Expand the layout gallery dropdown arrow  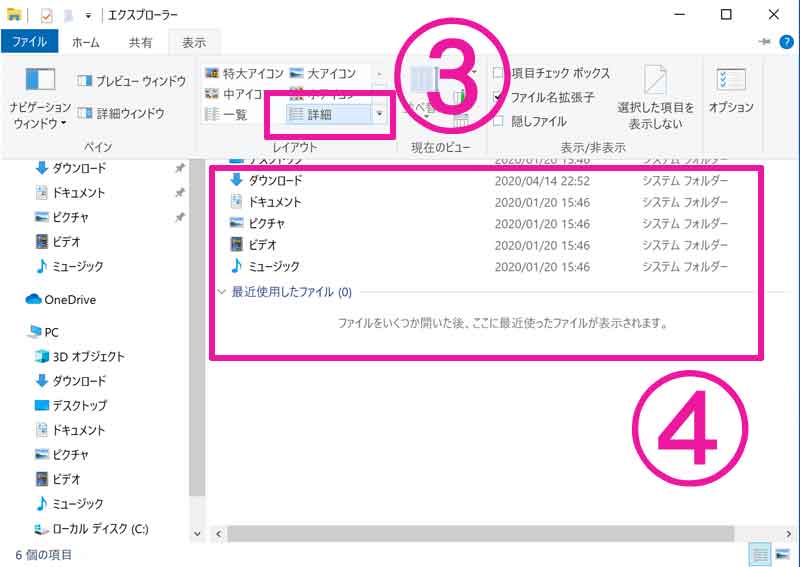point(379,115)
